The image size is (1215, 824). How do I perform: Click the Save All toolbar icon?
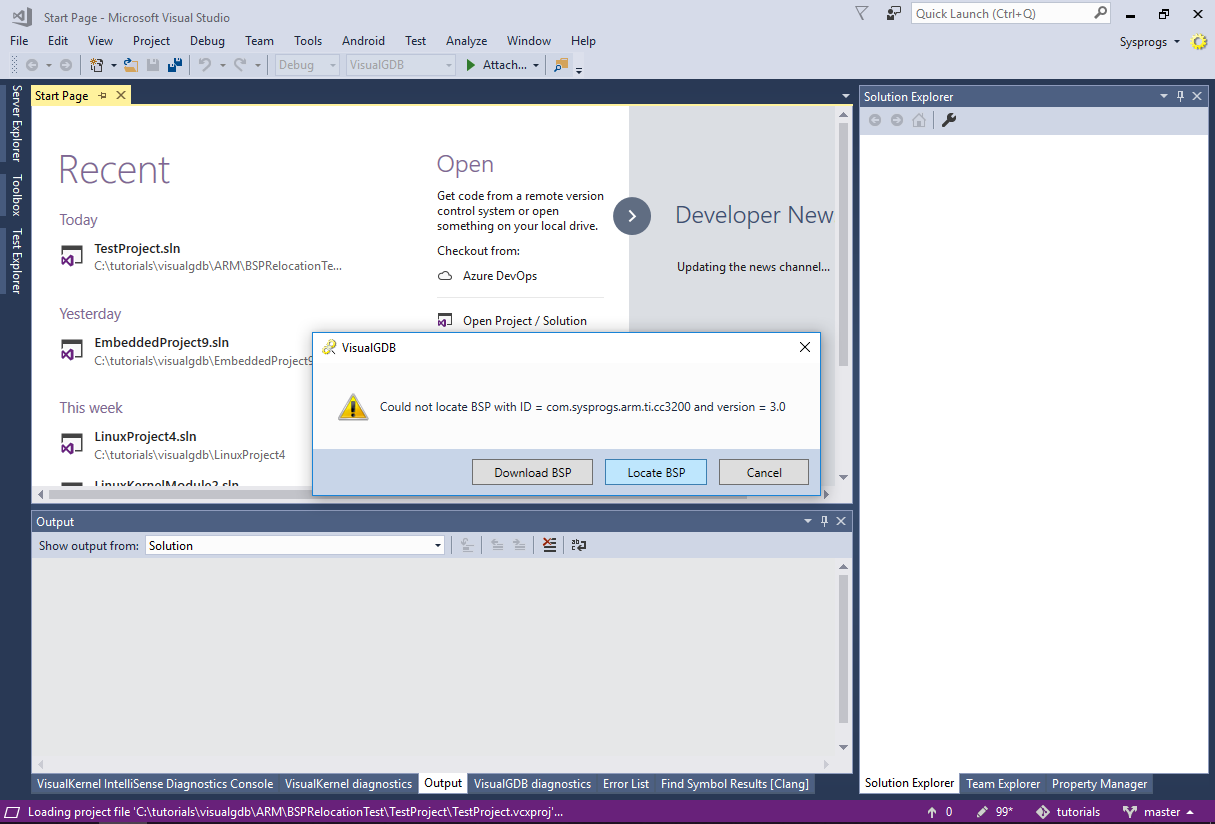pos(175,65)
